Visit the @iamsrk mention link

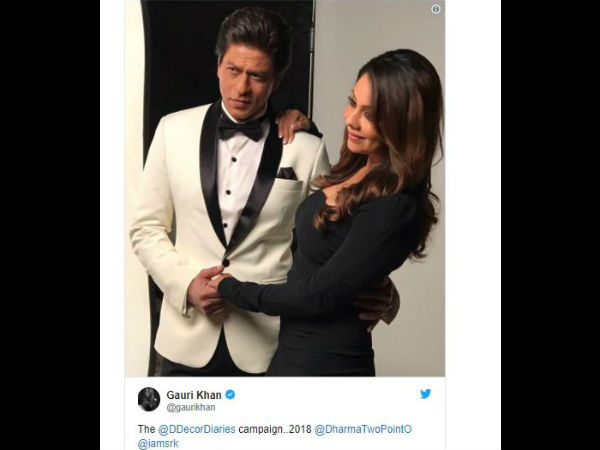pos(158,443)
